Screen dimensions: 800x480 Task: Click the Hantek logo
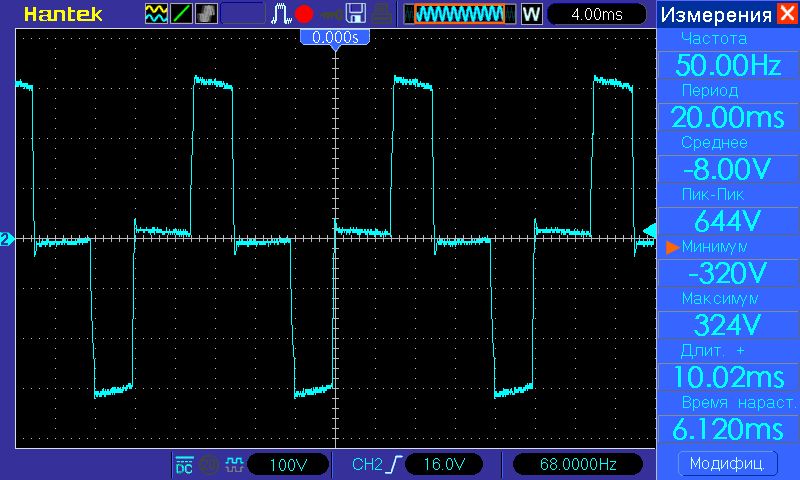click(x=63, y=14)
